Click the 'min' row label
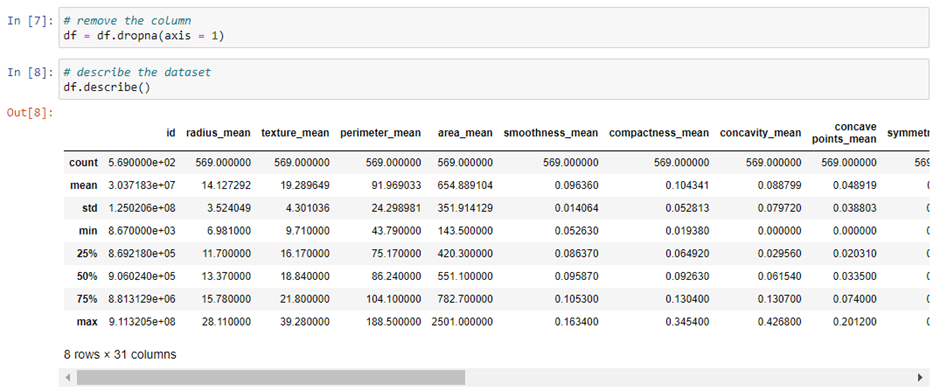 (x=89, y=231)
